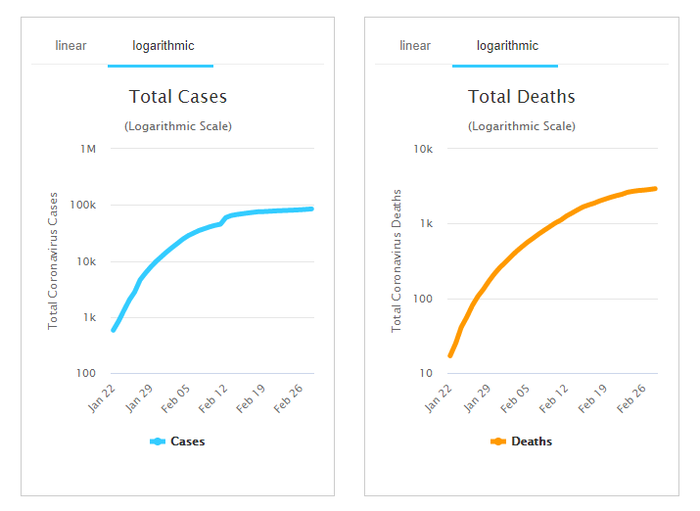Click Feb 26 label on cases chart
The image size is (700, 511).
[x=290, y=396]
